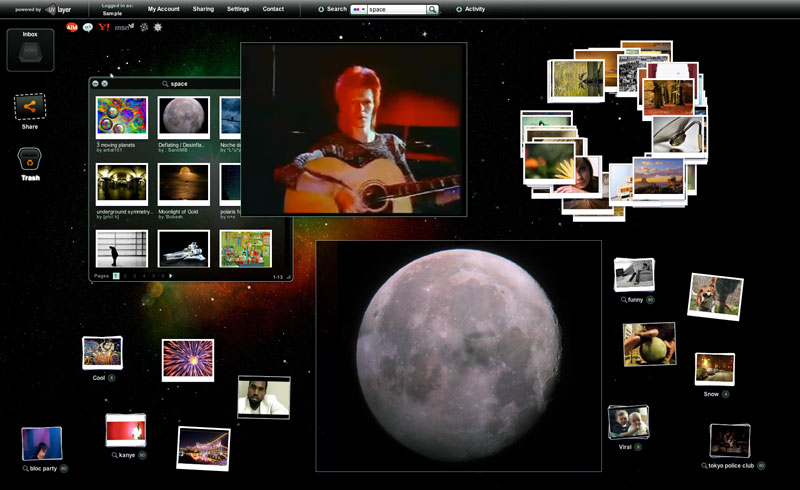Click the magnifier icon beside tokyo police club
800x490 pixels.
704,466
